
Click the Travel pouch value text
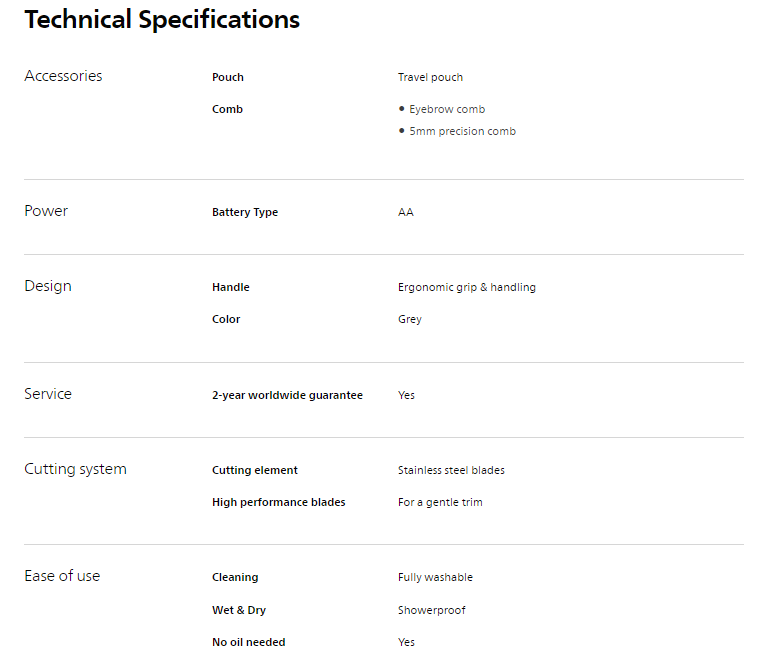point(430,77)
